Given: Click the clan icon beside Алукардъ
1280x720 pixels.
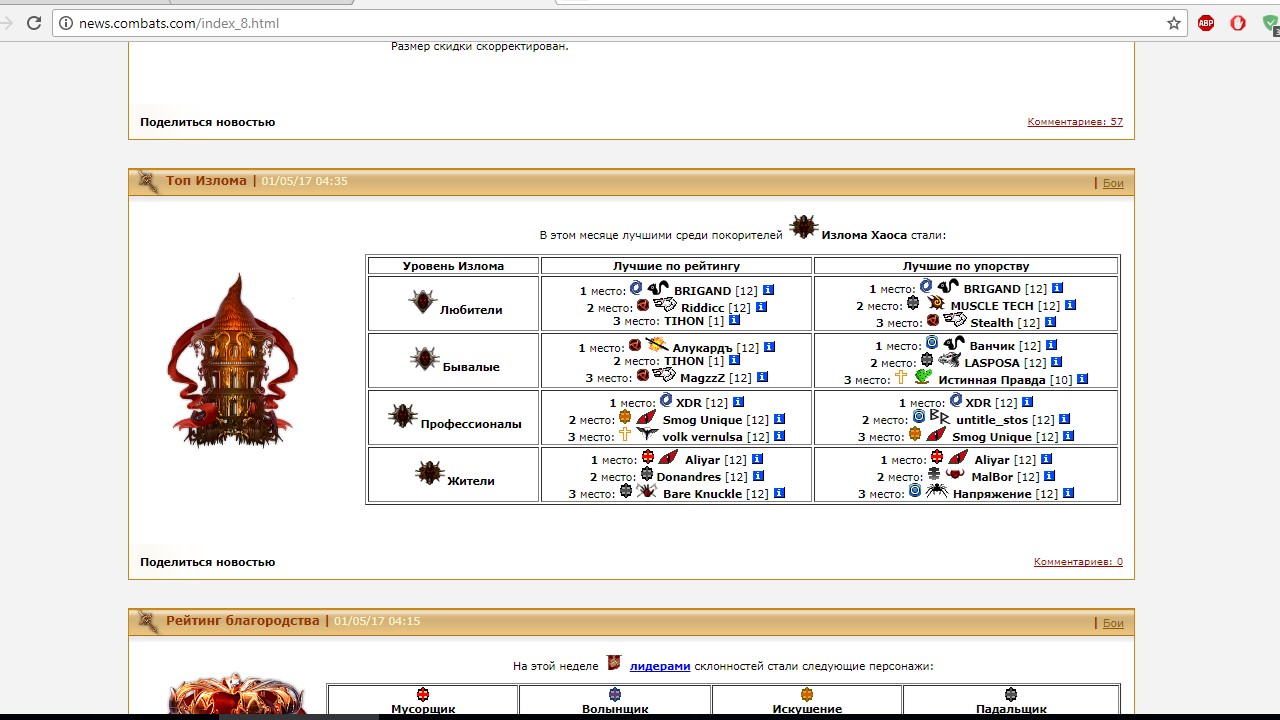Looking at the screenshot, I should click(x=656, y=345).
